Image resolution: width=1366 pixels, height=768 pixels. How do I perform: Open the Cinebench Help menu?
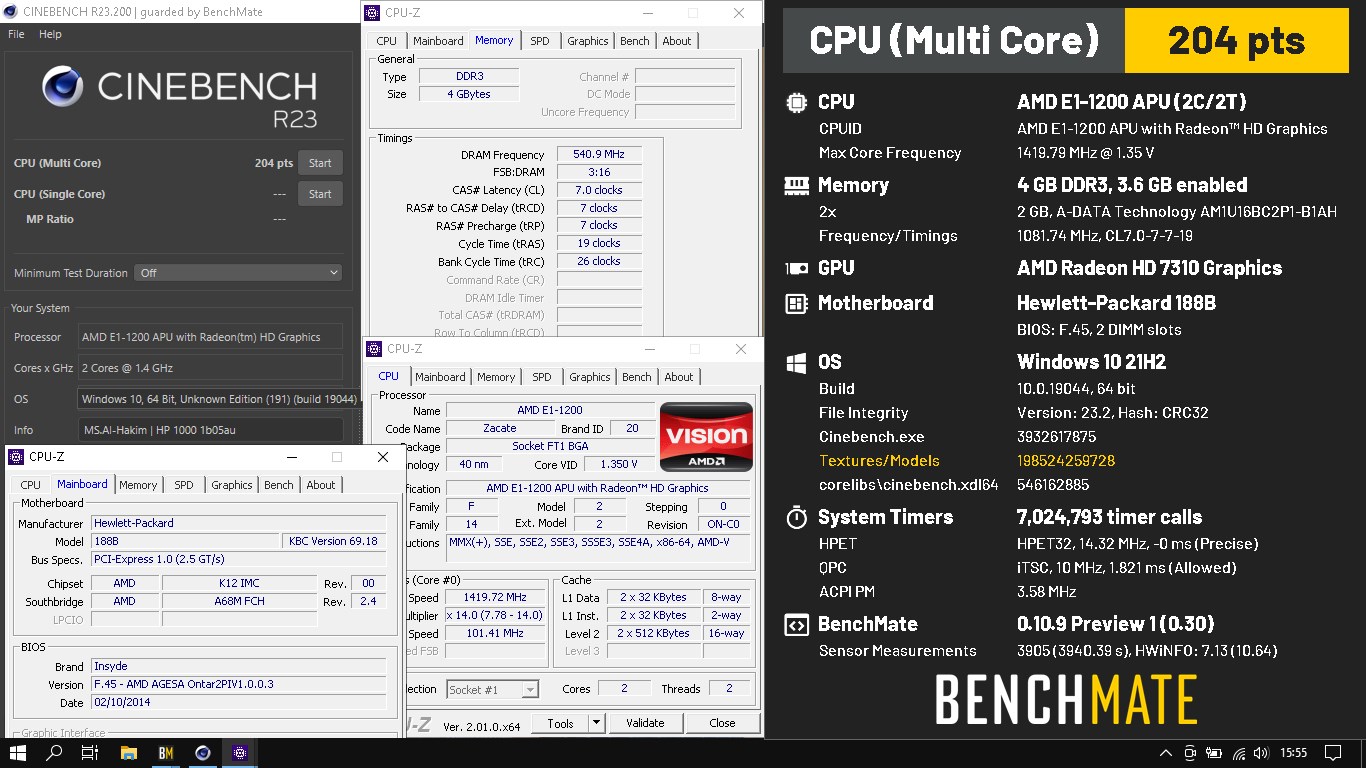[50, 34]
